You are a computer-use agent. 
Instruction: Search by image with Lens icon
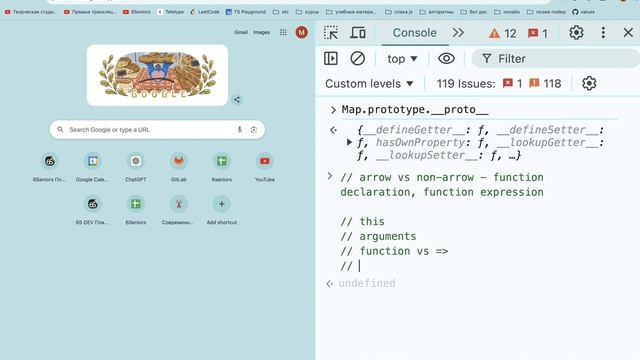point(253,130)
